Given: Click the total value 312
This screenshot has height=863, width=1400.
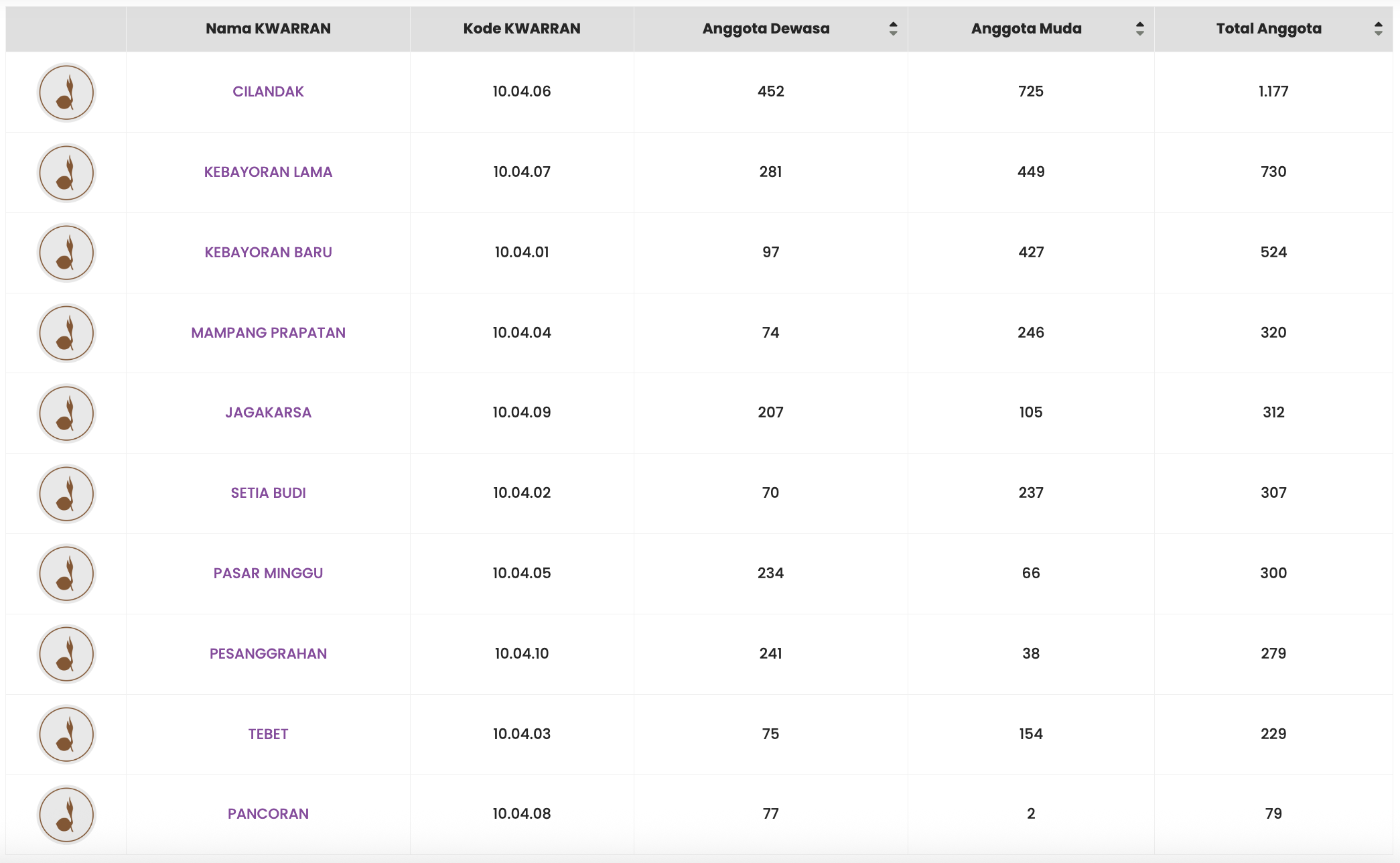Looking at the screenshot, I should [1273, 413].
